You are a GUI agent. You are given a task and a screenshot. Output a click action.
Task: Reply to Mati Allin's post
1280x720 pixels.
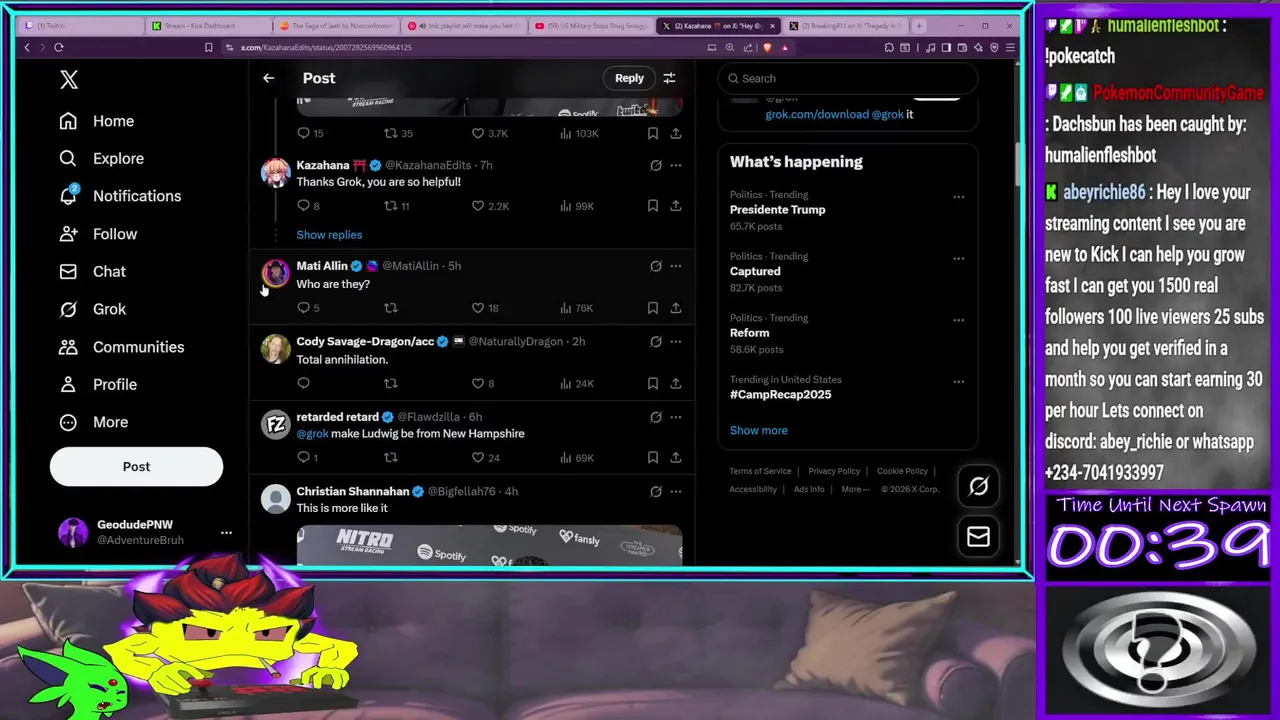(x=303, y=308)
